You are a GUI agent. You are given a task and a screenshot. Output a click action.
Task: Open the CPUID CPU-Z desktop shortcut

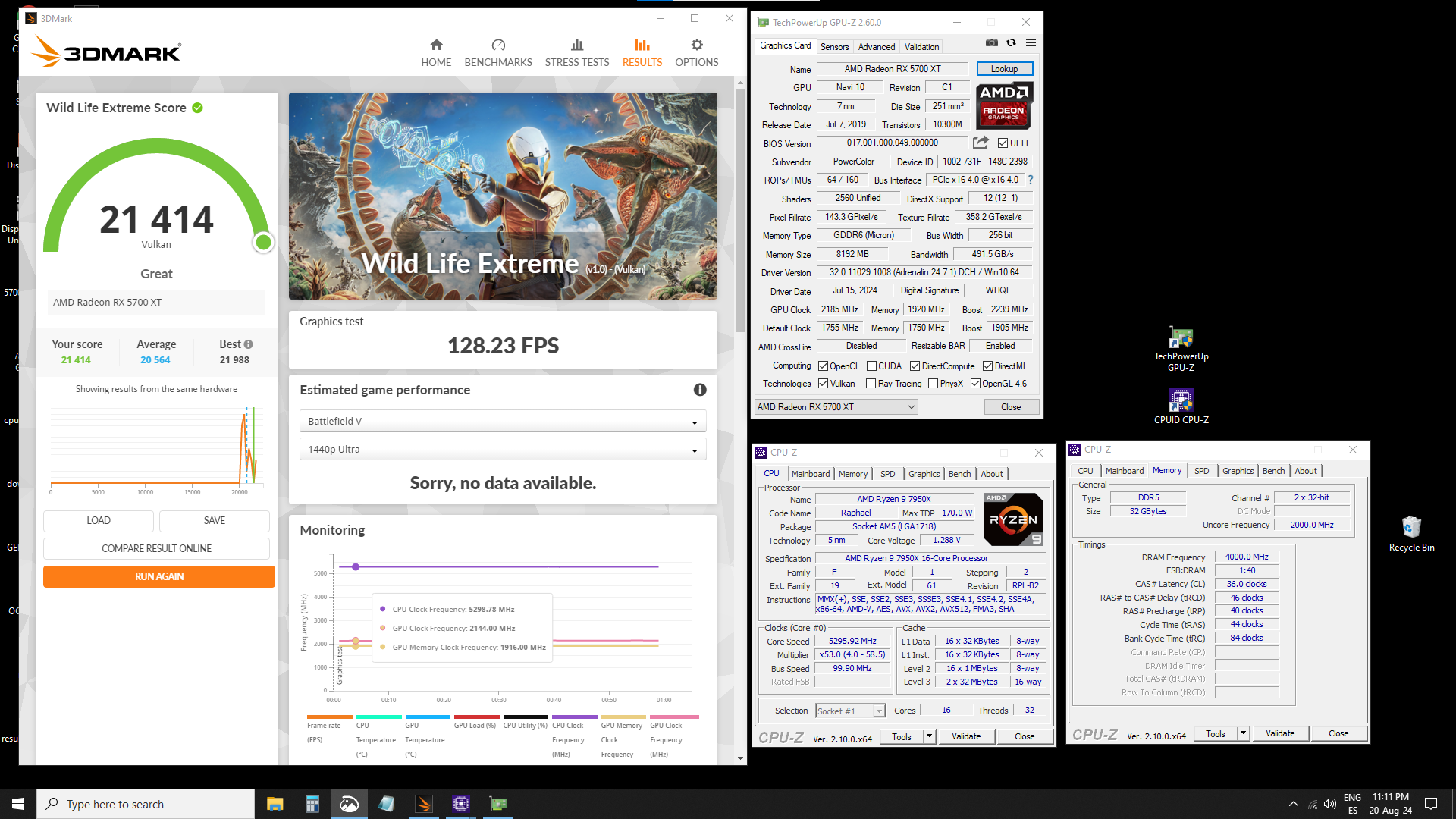pyautogui.click(x=1181, y=406)
